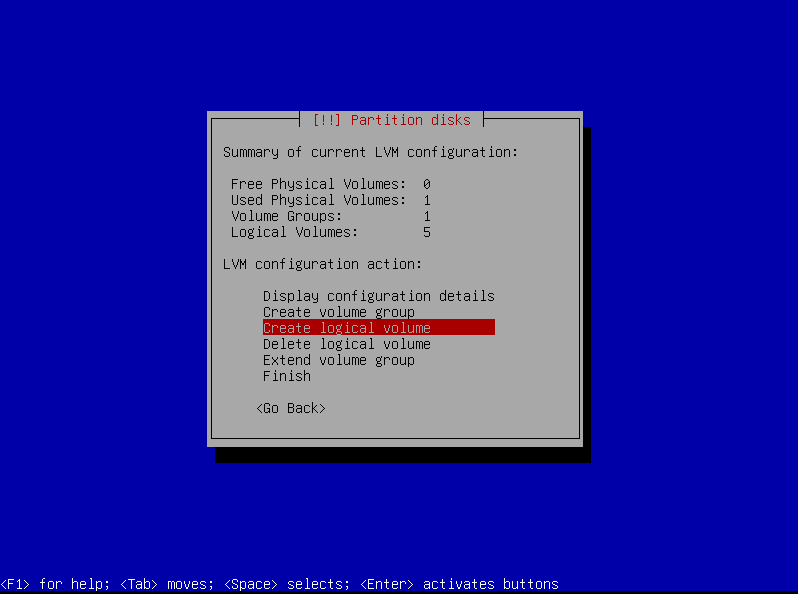Click the Volume Groups summary label
Screen dimensions: 798x594
[x=286, y=216]
